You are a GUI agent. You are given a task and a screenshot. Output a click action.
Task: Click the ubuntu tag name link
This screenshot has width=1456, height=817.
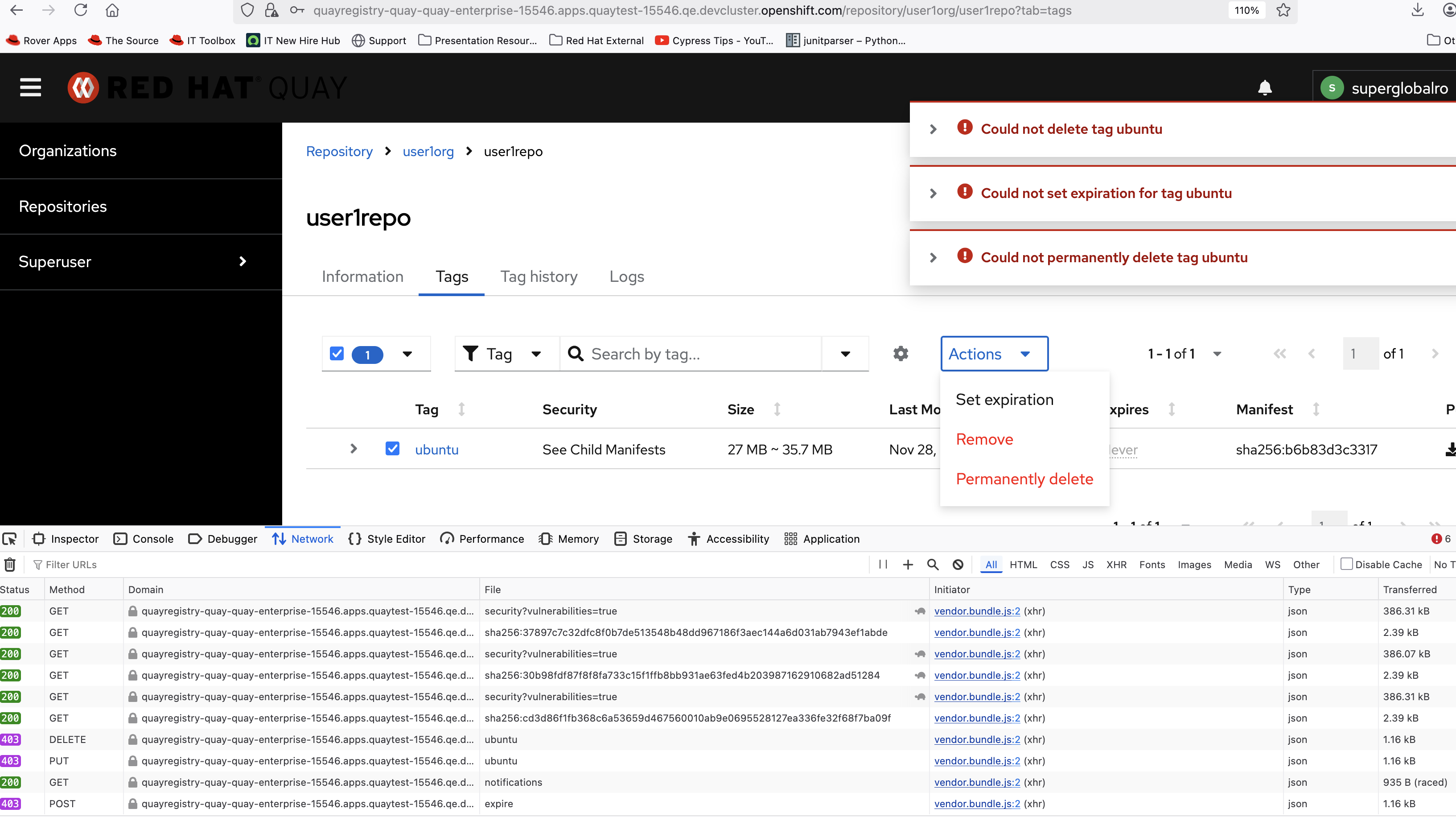tap(436, 450)
